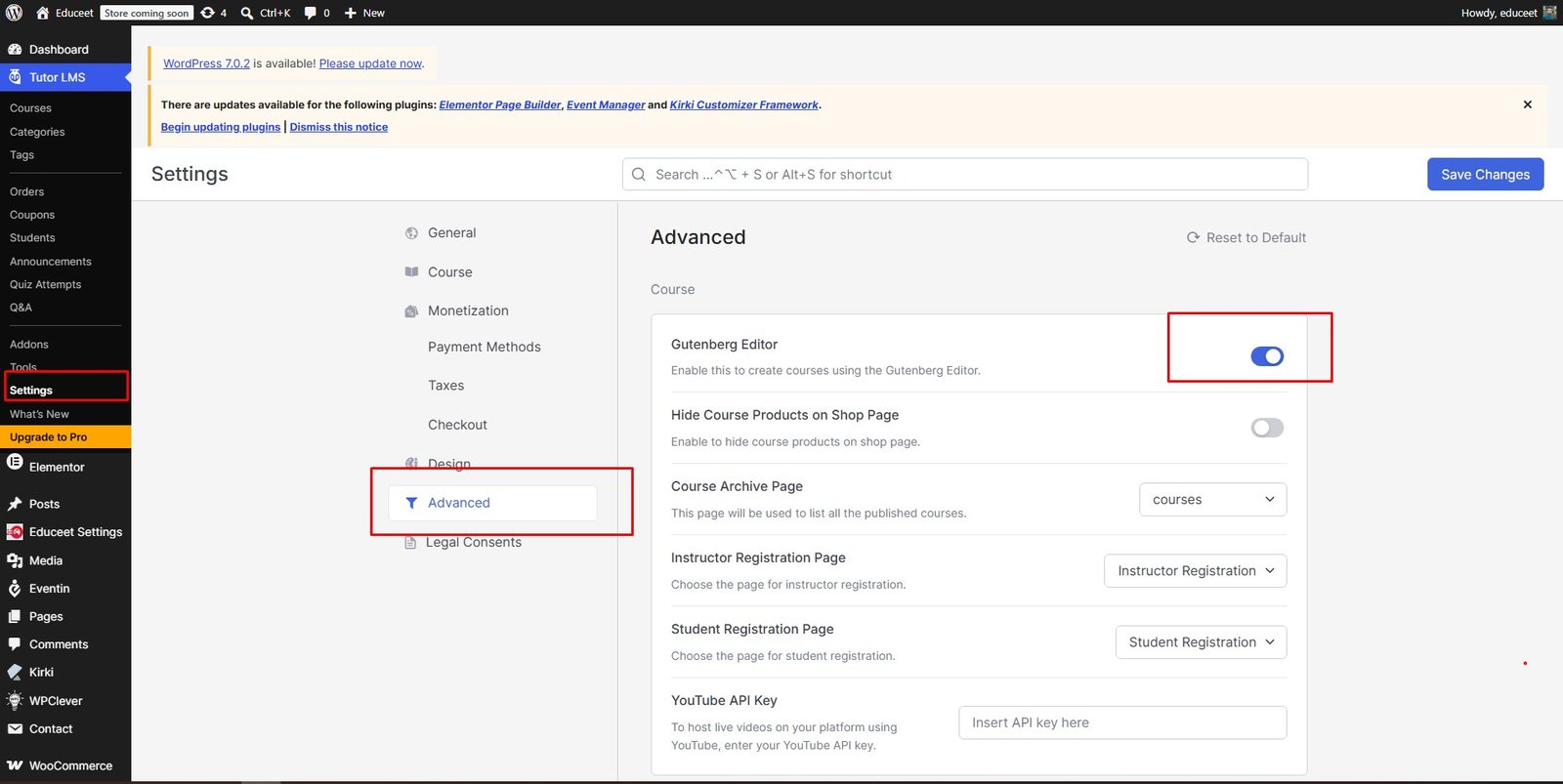Click the Elementor icon in sidebar

click(15, 463)
